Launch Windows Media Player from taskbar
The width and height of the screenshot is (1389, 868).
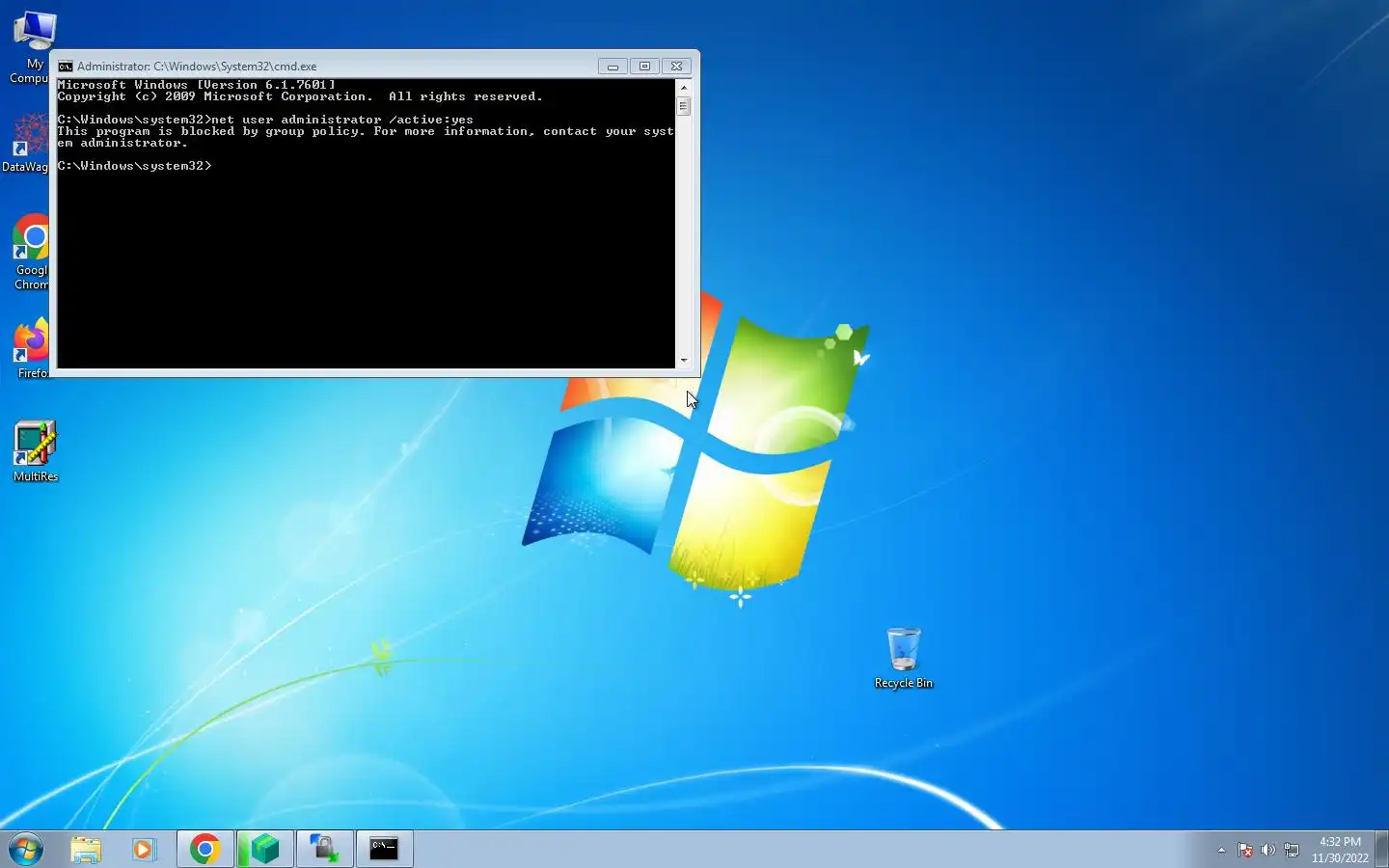(x=144, y=849)
